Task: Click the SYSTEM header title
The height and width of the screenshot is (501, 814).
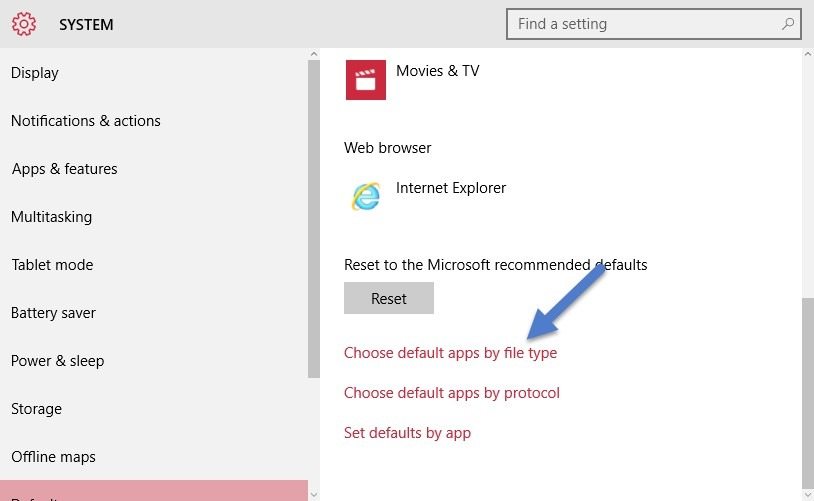Action: 86,24
